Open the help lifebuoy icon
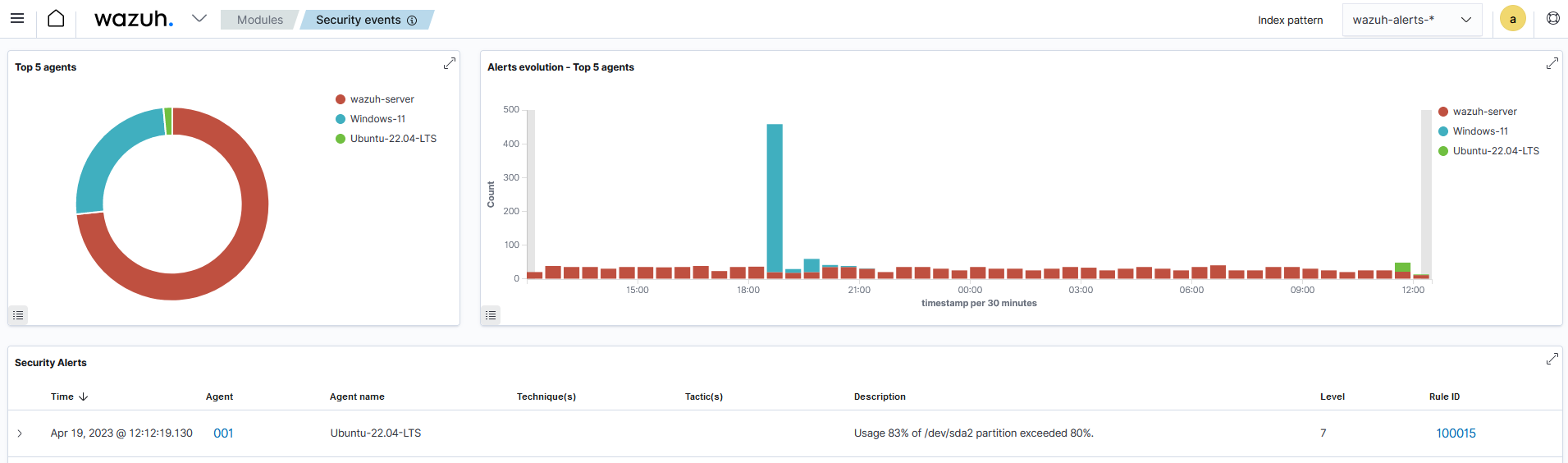 click(x=1552, y=19)
